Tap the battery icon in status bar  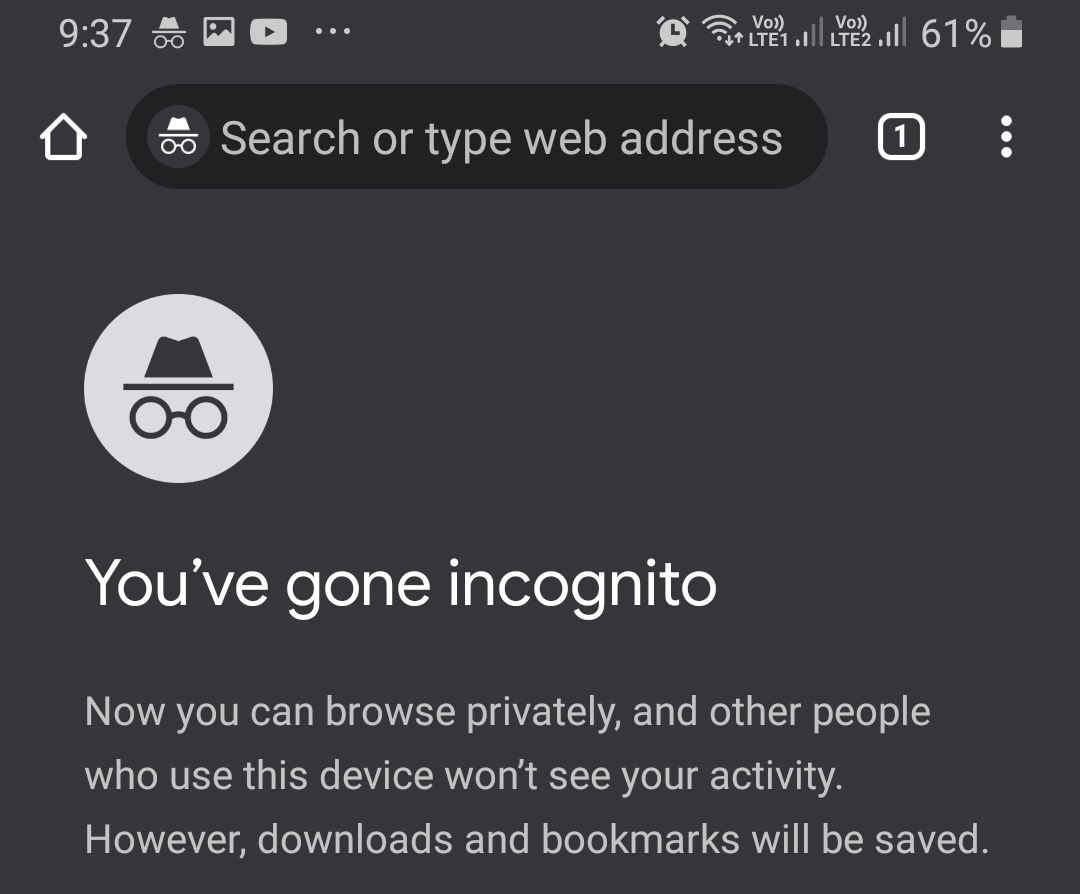[x=1012, y=33]
